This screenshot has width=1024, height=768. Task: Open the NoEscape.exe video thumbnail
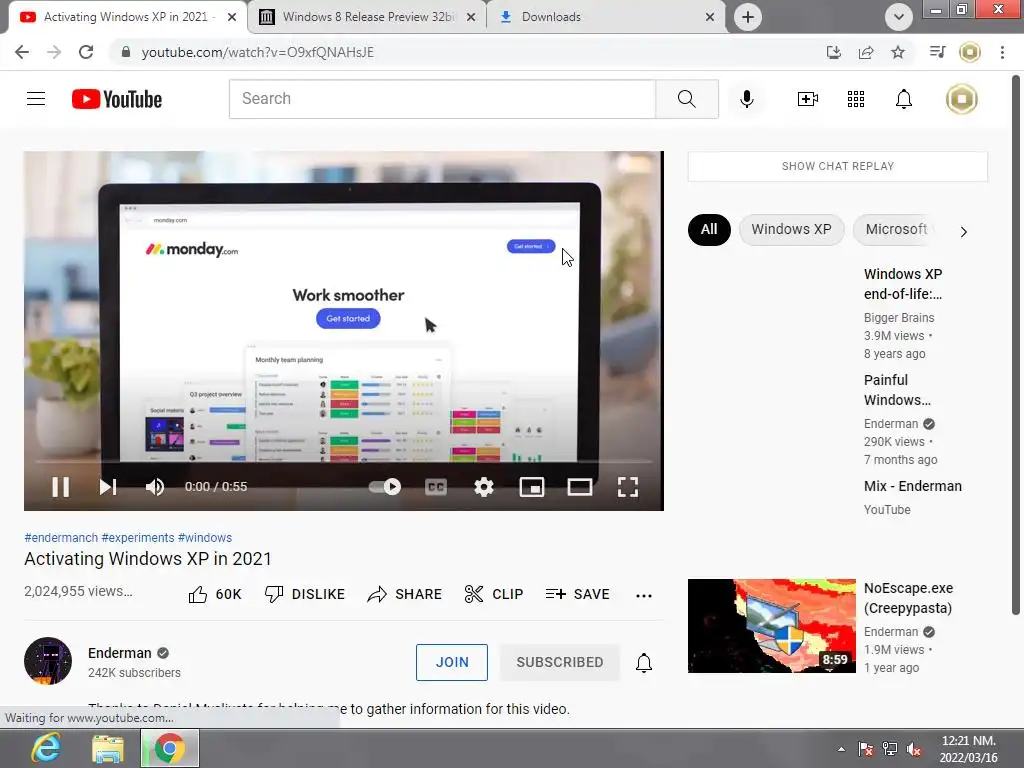pos(771,626)
